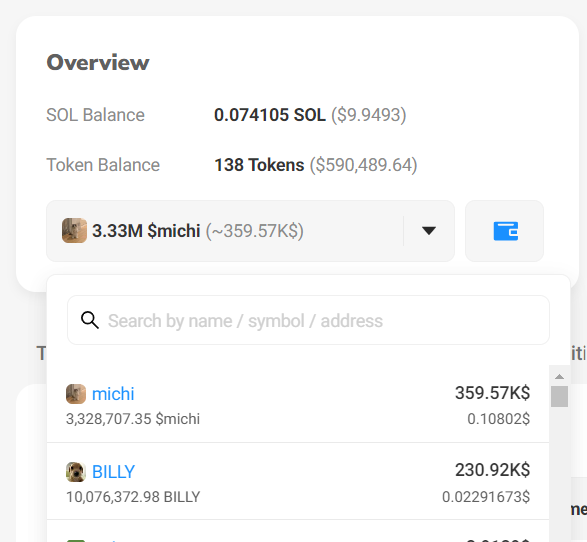Click the michi token icon in the list
This screenshot has width=587, height=542.
pyautogui.click(x=76, y=394)
